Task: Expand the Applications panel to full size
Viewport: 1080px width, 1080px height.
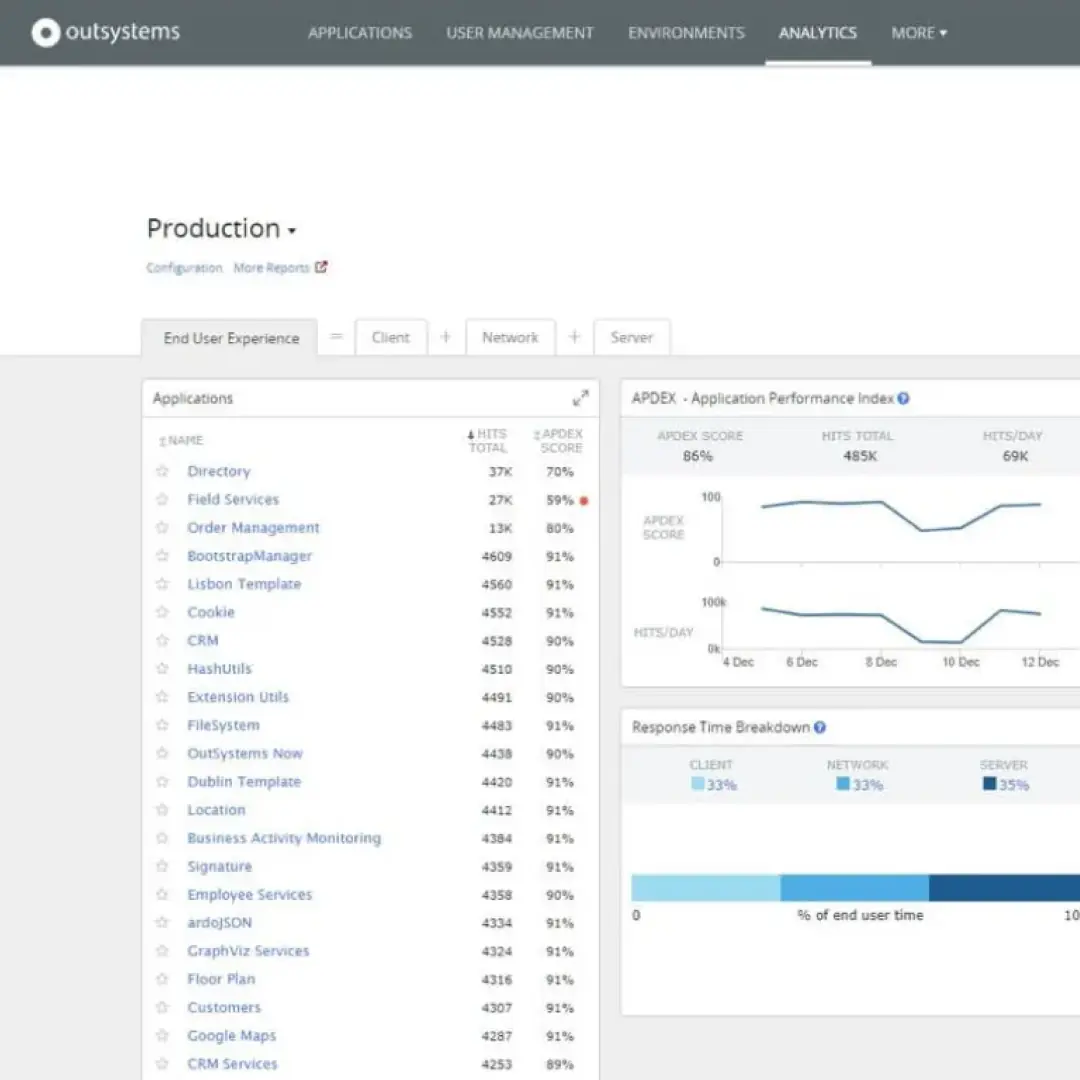Action: pyautogui.click(x=580, y=398)
